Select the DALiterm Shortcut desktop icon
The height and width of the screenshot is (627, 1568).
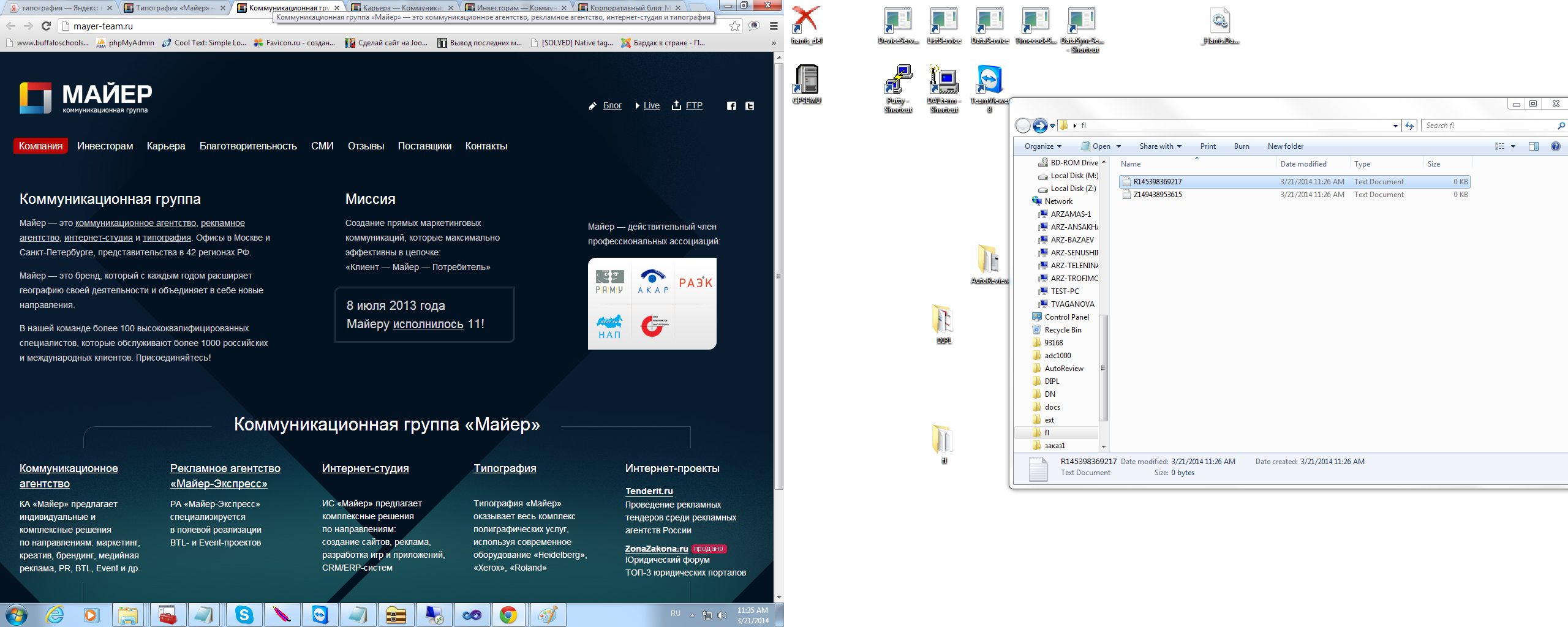point(944,89)
